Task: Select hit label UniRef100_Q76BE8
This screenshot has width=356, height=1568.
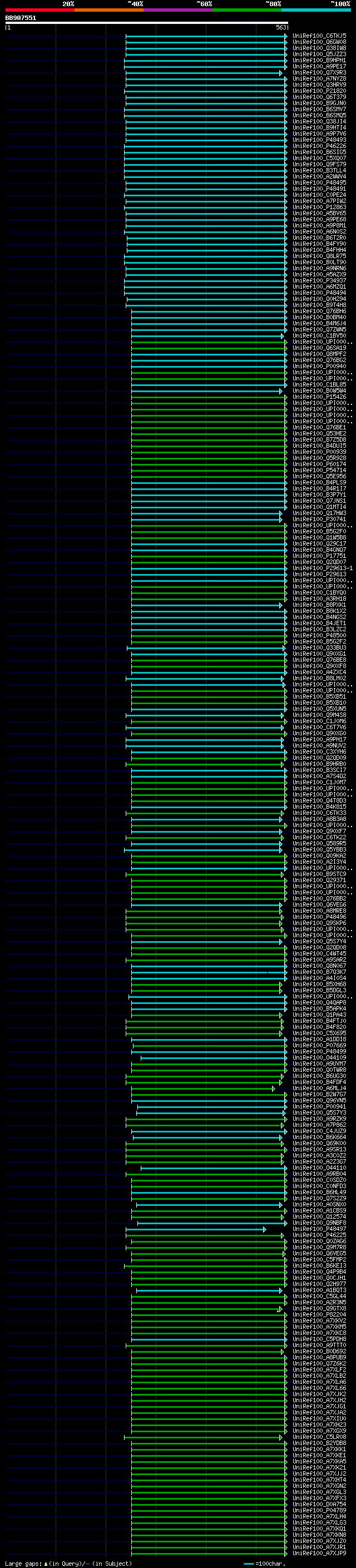Action: pos(319,660)
